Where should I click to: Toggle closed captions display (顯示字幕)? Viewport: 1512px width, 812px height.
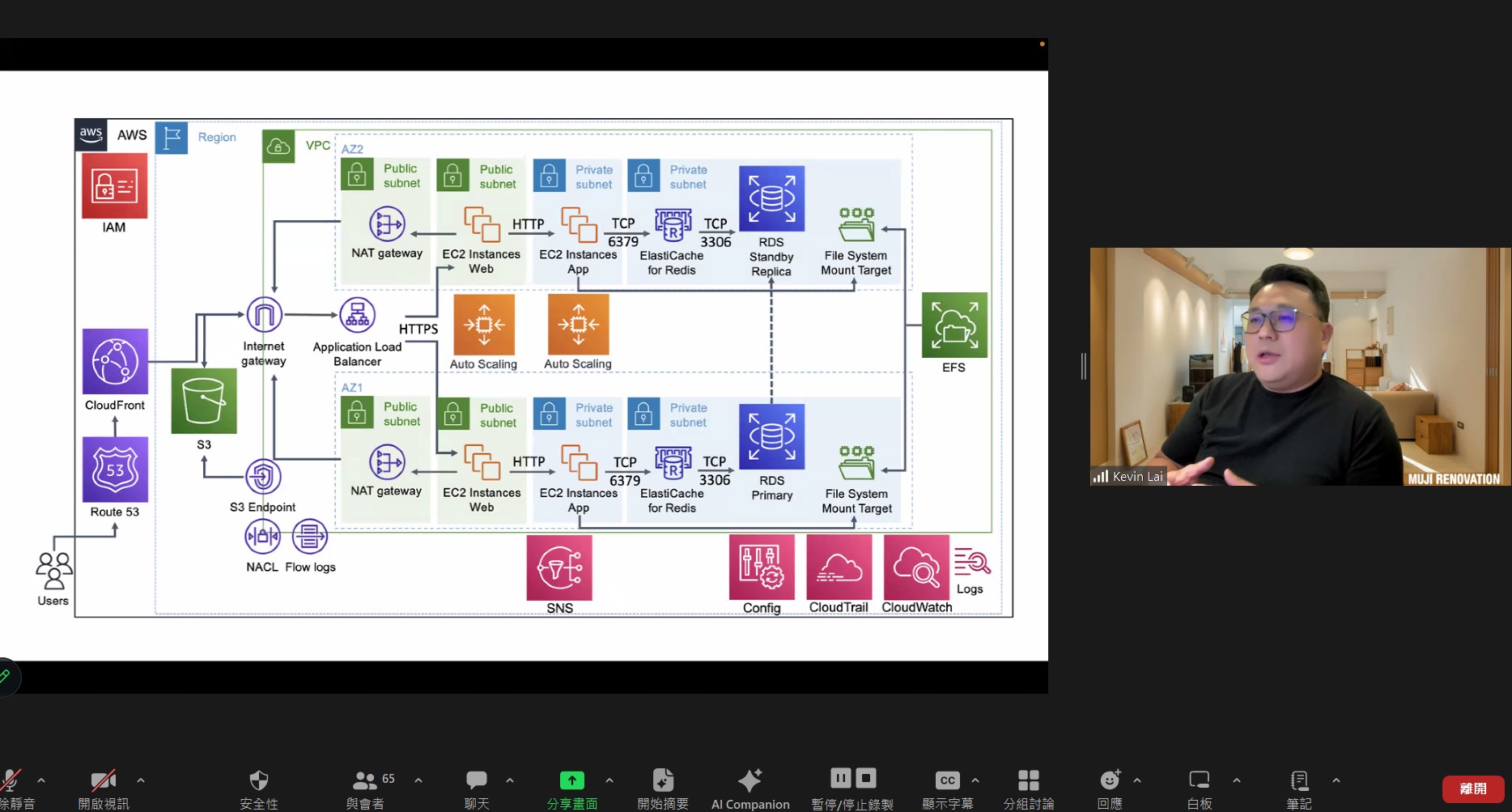tap(947, 780)
